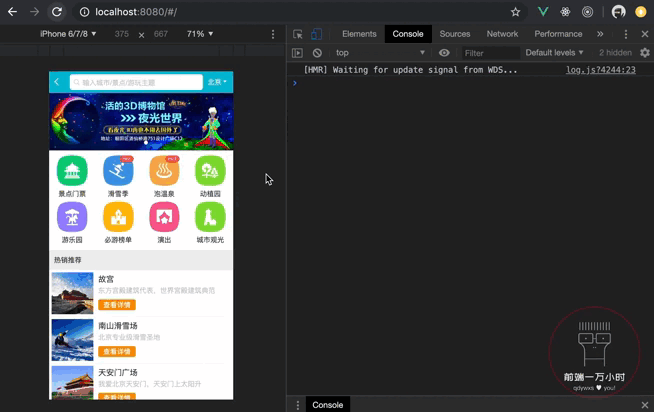Swap dimensions with the rotate × icon
654x412 pixels.
click(x=141, y=35)
